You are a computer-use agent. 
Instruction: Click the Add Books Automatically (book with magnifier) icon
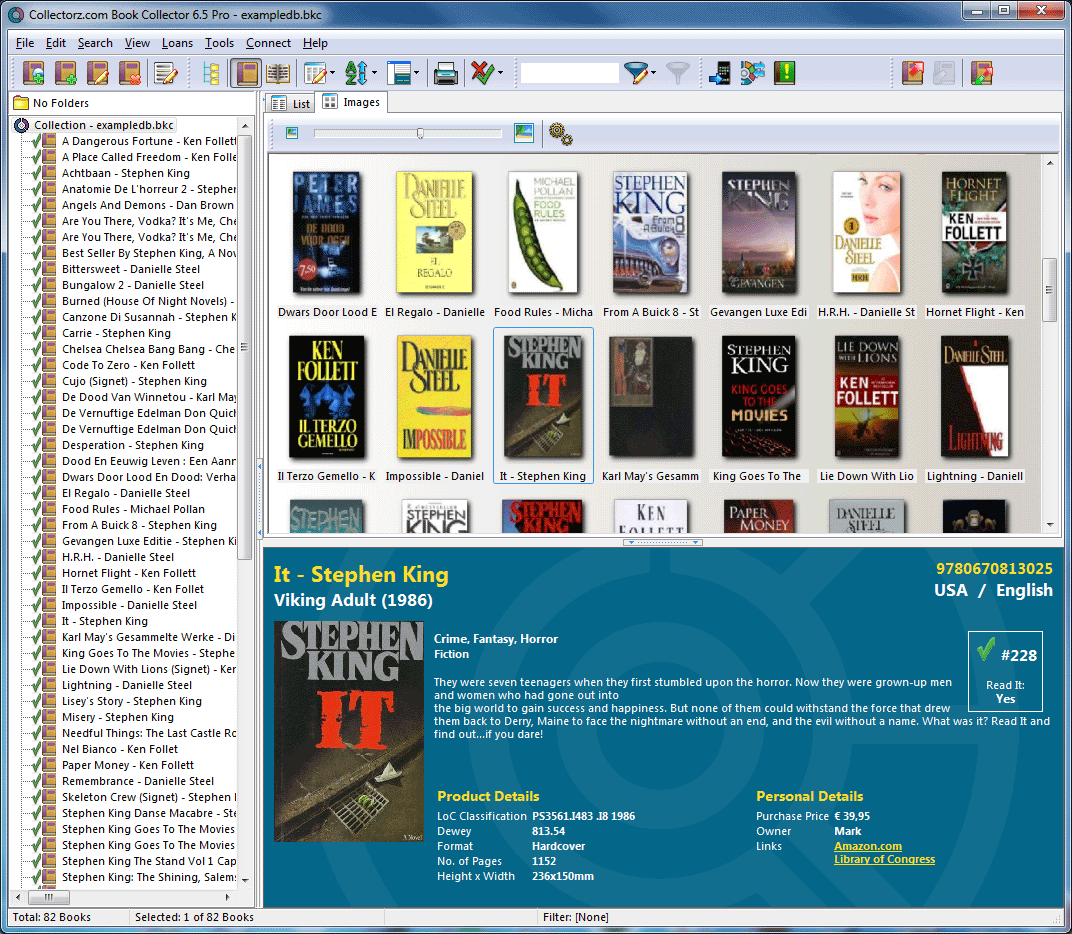coord(34,72)
